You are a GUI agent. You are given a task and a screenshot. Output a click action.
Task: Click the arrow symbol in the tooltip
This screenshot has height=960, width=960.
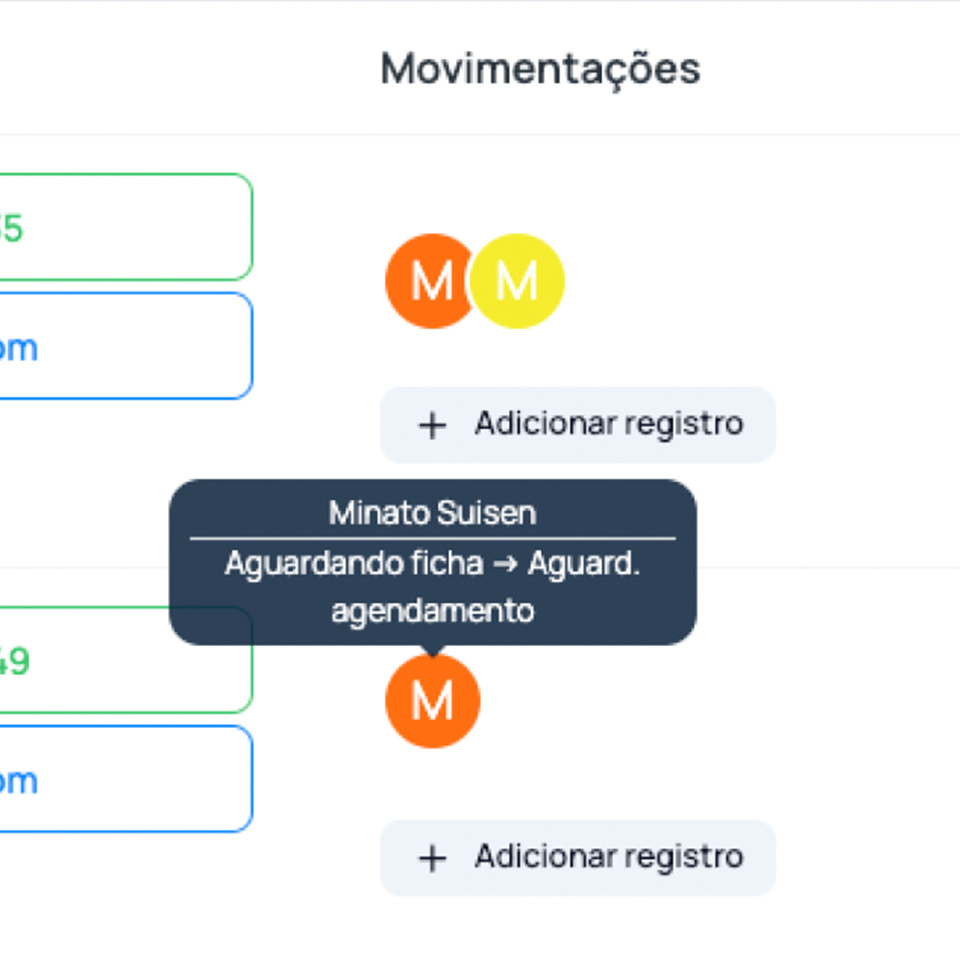pyautogui.click(x=505, y=564)
